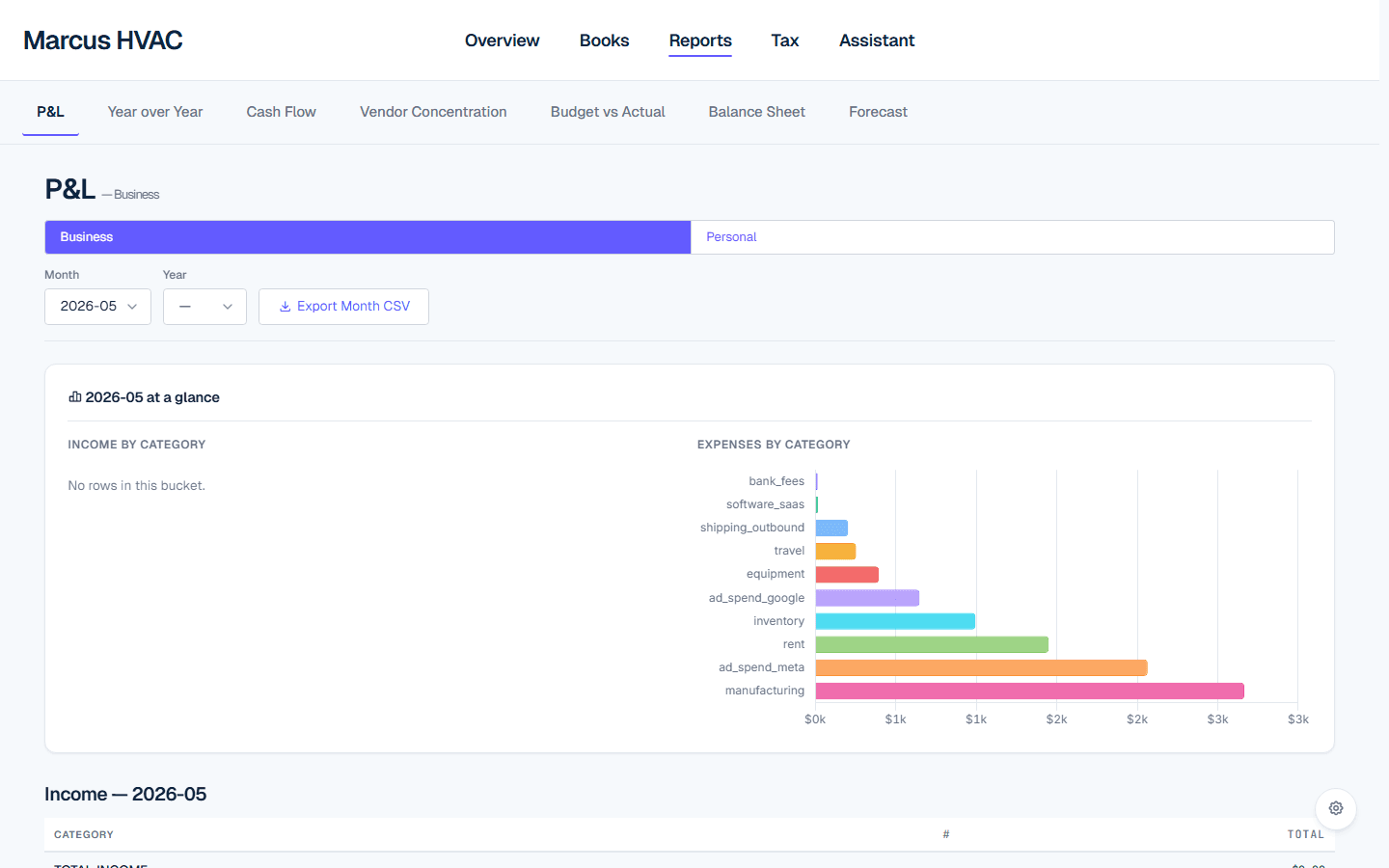Click the ad_spend_meta expense bar

point(982,667)
